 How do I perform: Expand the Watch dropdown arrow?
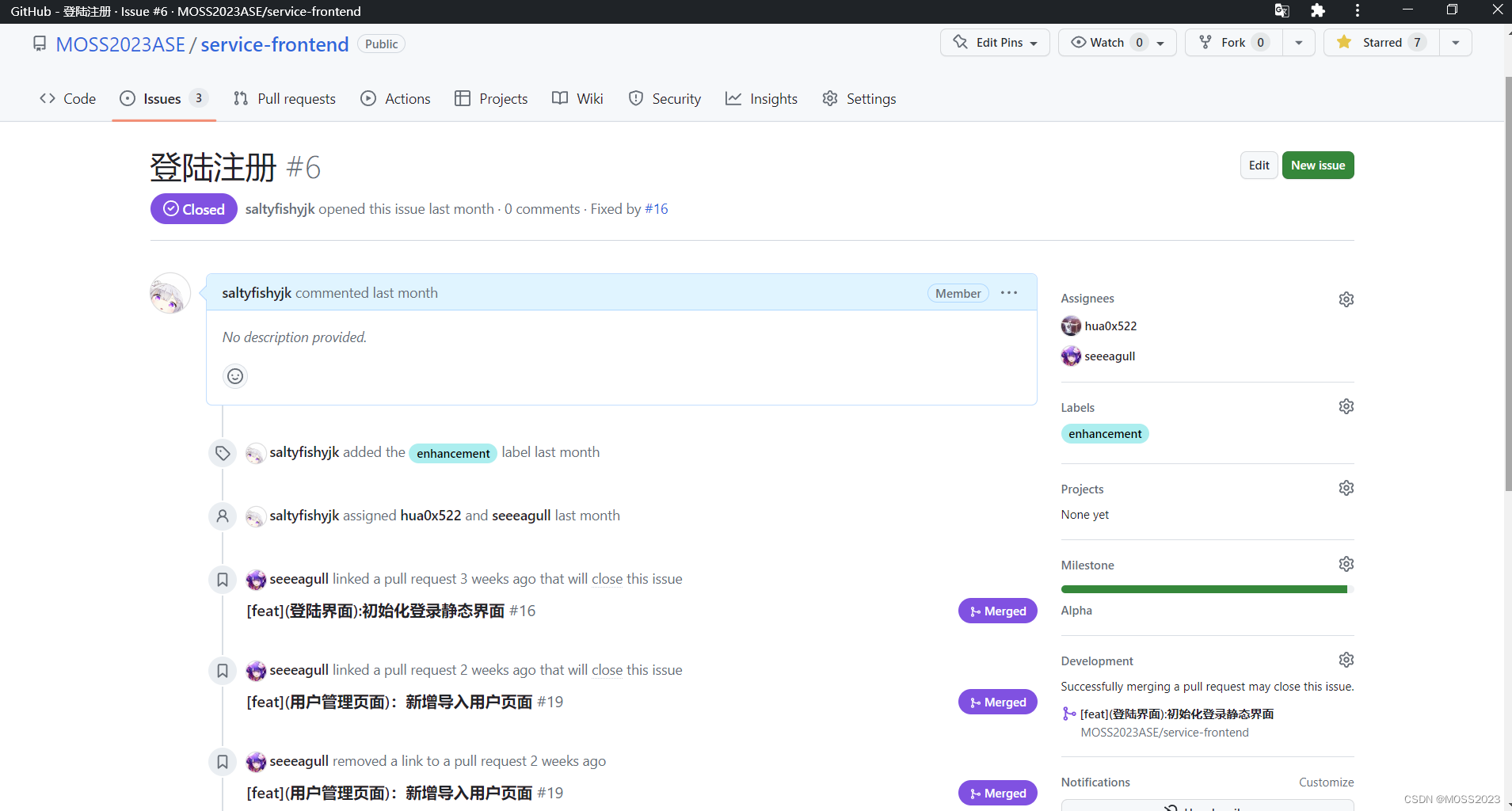[x=1160, y=44]
